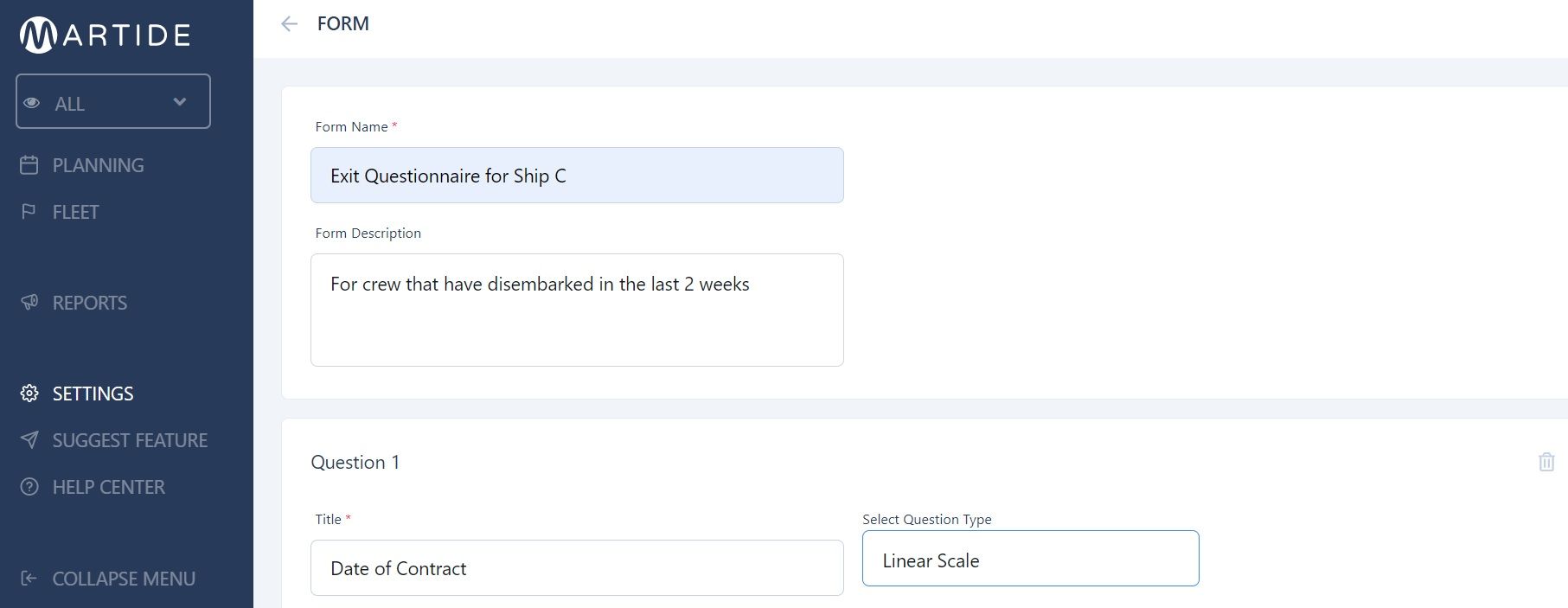Click the Planning calendar icon
The image size is (1568, 608).
coord(29,164)
